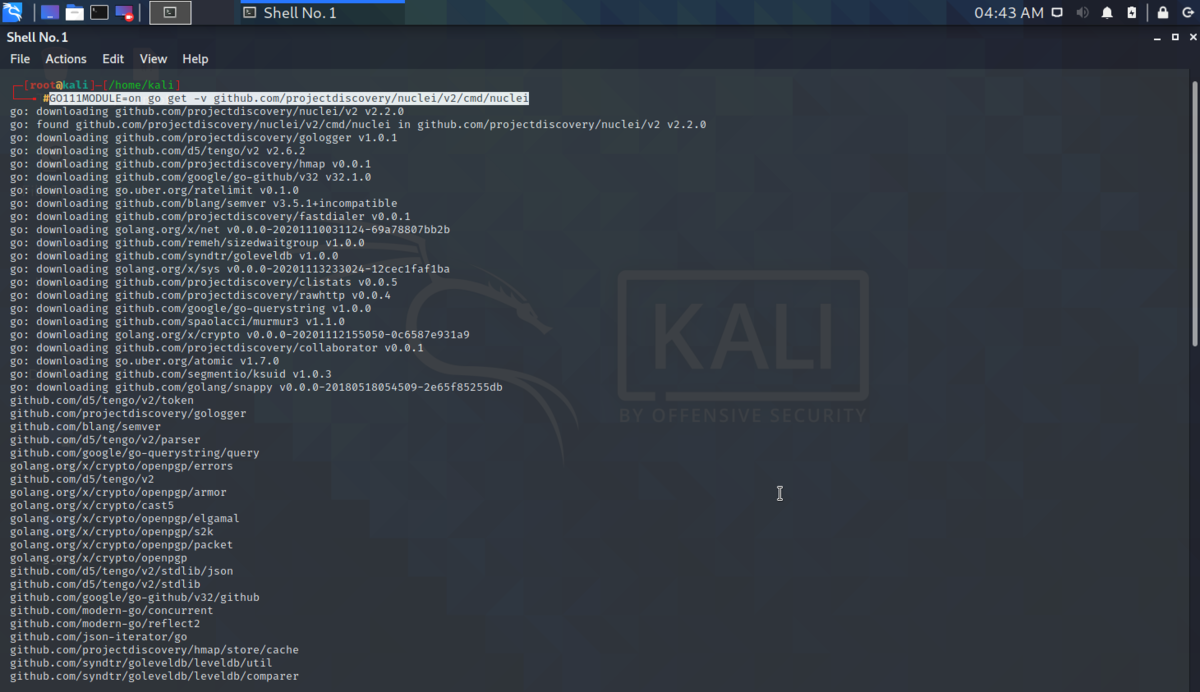Image resolution: width=1200 pixels, height=692 pixels.
Task: Open the Actions menu
Action: coord(66,59)
